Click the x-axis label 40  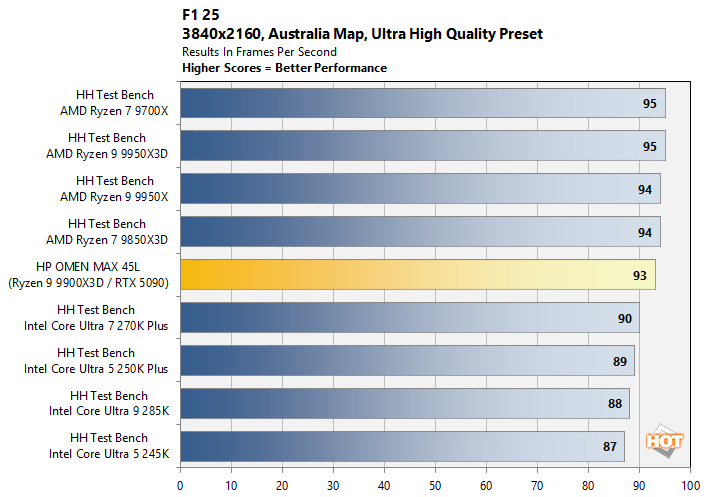[x=384, y=486]
